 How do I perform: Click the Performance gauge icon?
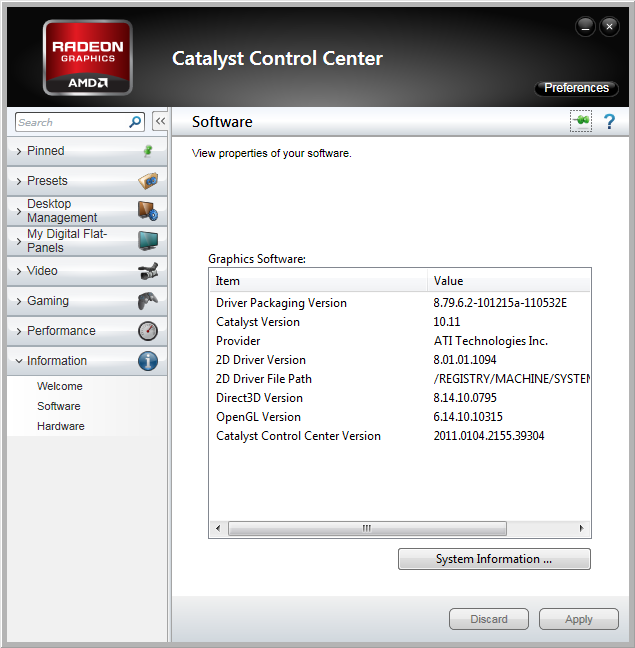[148, 331]
